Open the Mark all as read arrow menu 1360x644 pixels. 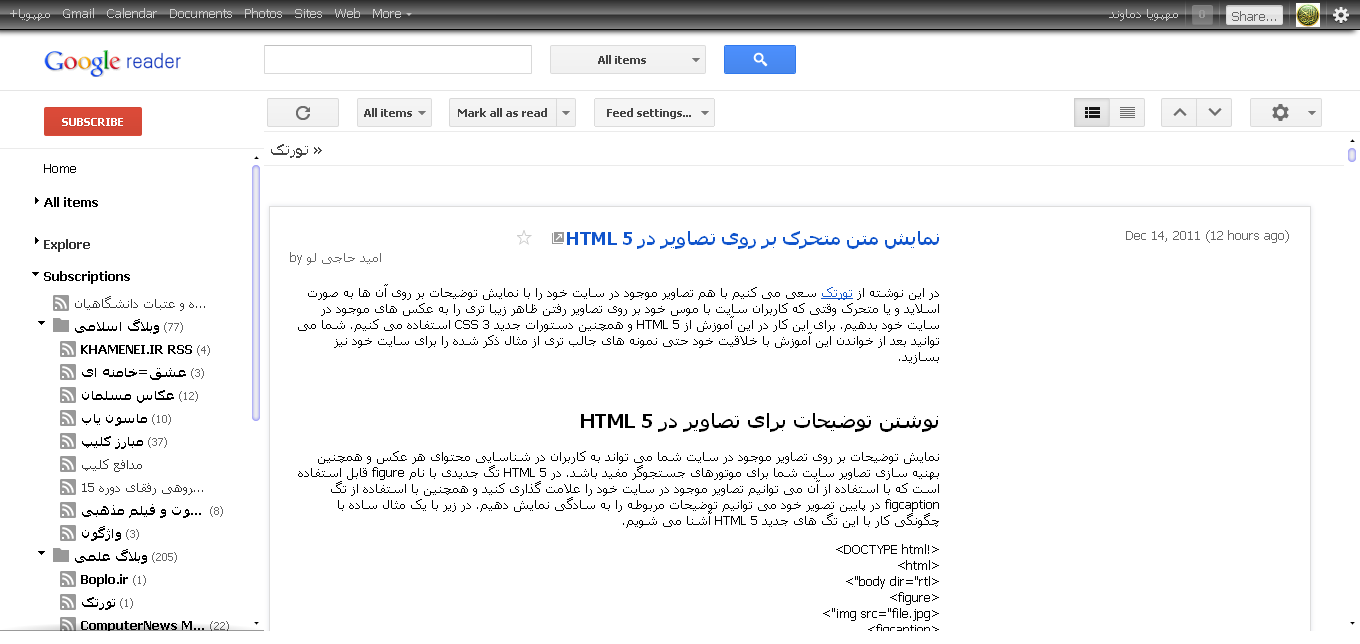pos(567,113)
